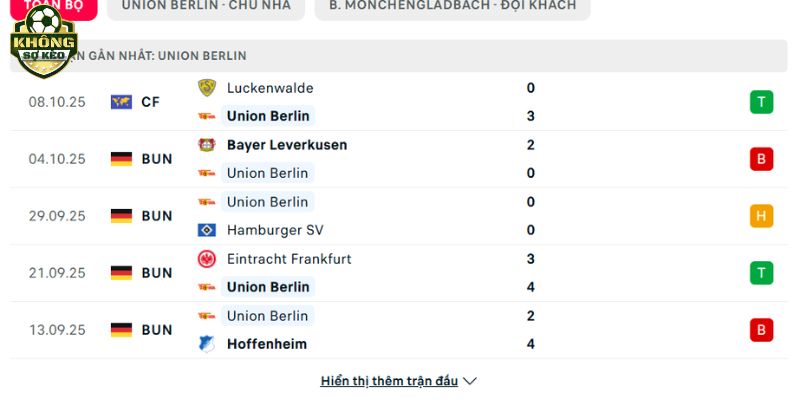Click the green T badge for 08.10.25 match
The height and width of the screenshot is (400, 800).
click(x=761, y=102)
